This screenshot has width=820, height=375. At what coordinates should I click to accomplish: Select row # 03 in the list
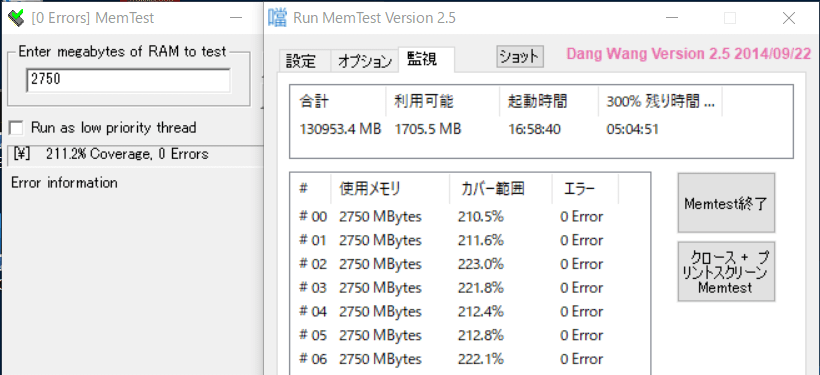point(470,288)
